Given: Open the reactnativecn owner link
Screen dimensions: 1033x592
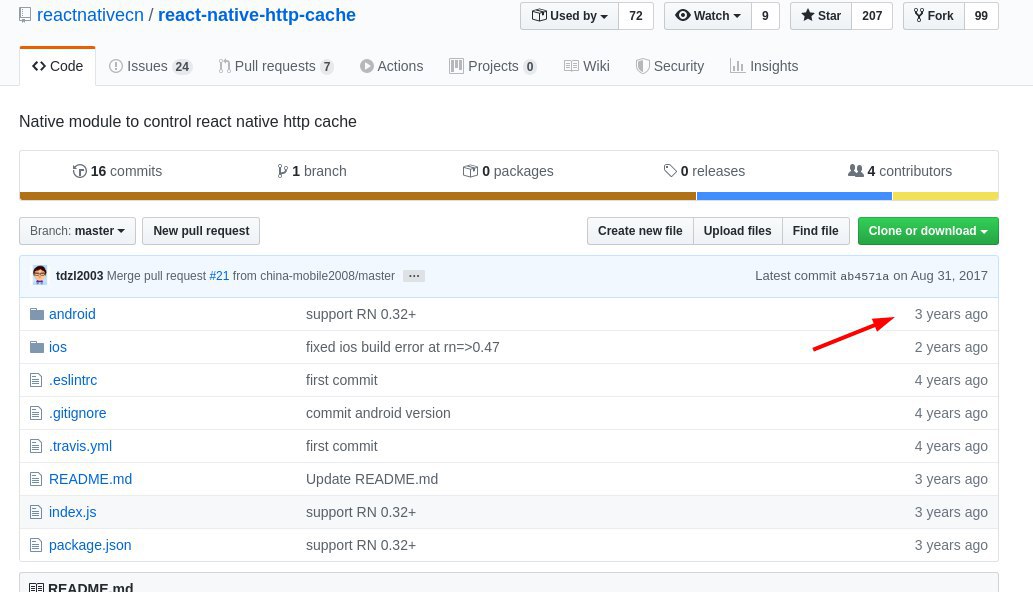Looking at the screenshot, I should tap(90, 15).
